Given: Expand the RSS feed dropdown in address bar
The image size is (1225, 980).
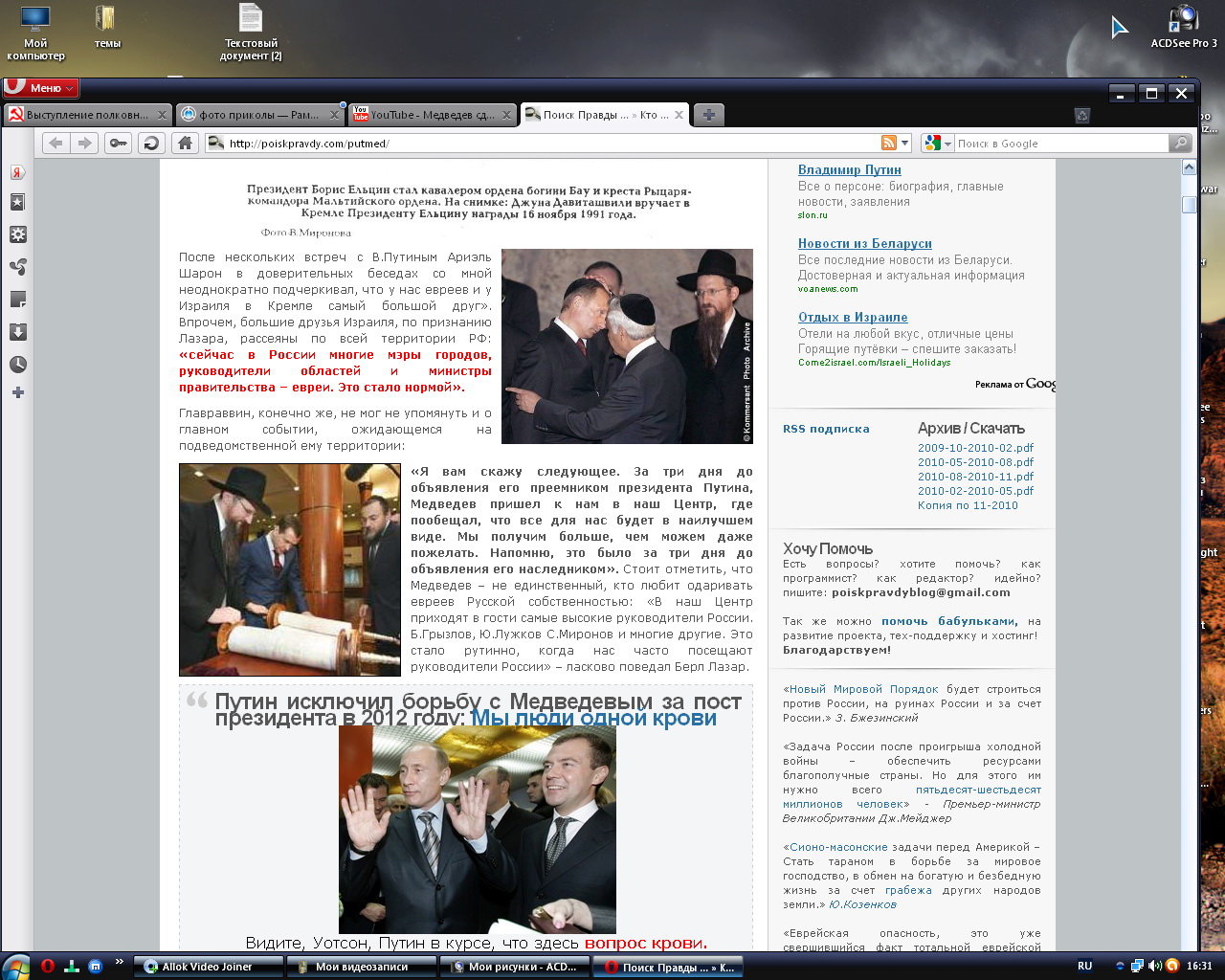Looking at the screenshot, I should 904,144.
